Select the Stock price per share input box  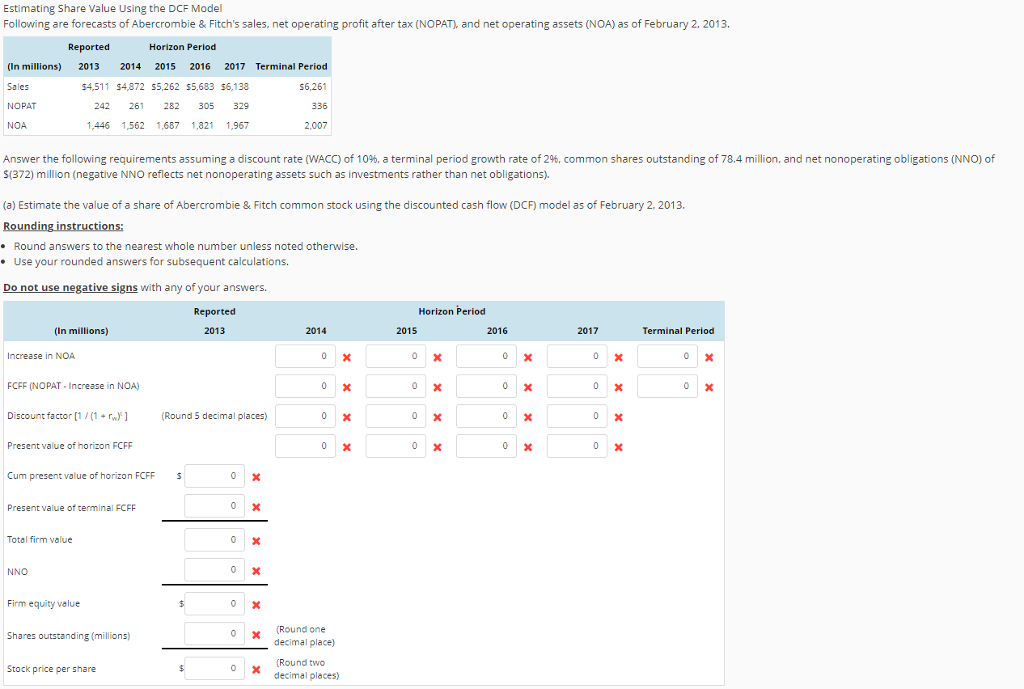pyautogui.click(x=212, y=667)
